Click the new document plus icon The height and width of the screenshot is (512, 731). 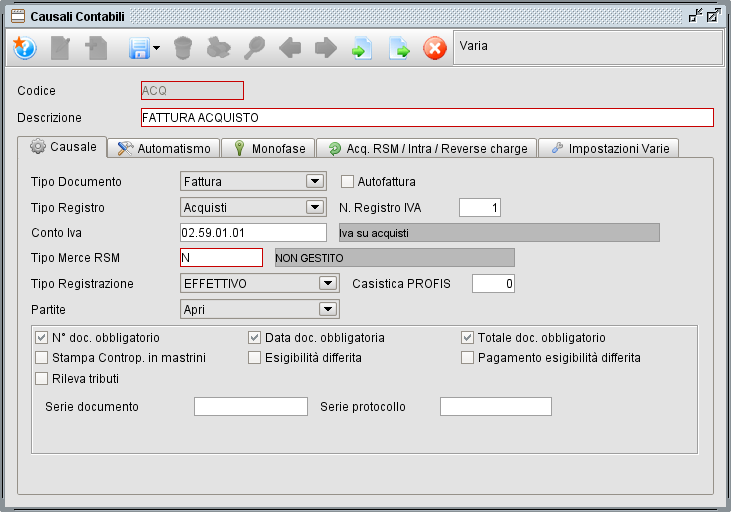click(97, 48)
